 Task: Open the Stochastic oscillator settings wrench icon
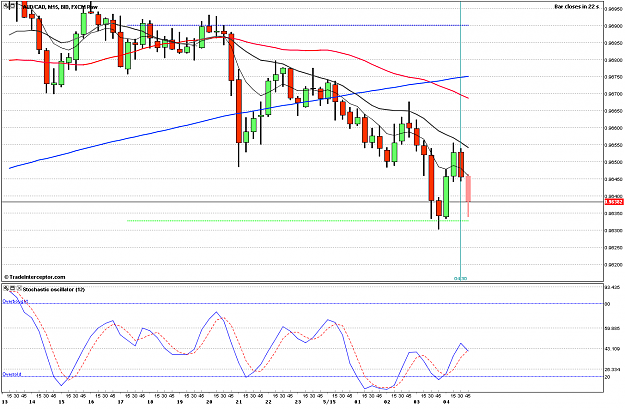pyautogui.click(x=6, y=288)
